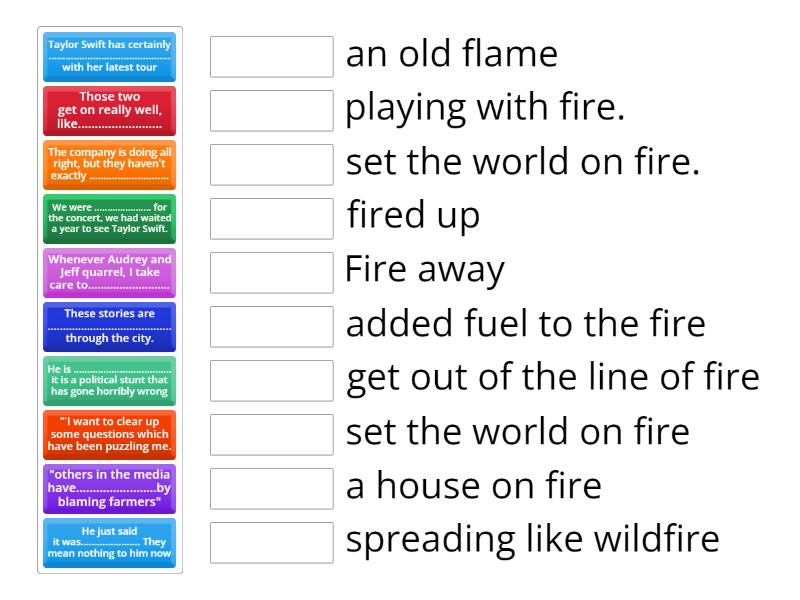Select the phrase 'get out of the line of fire'

[553, 377]
